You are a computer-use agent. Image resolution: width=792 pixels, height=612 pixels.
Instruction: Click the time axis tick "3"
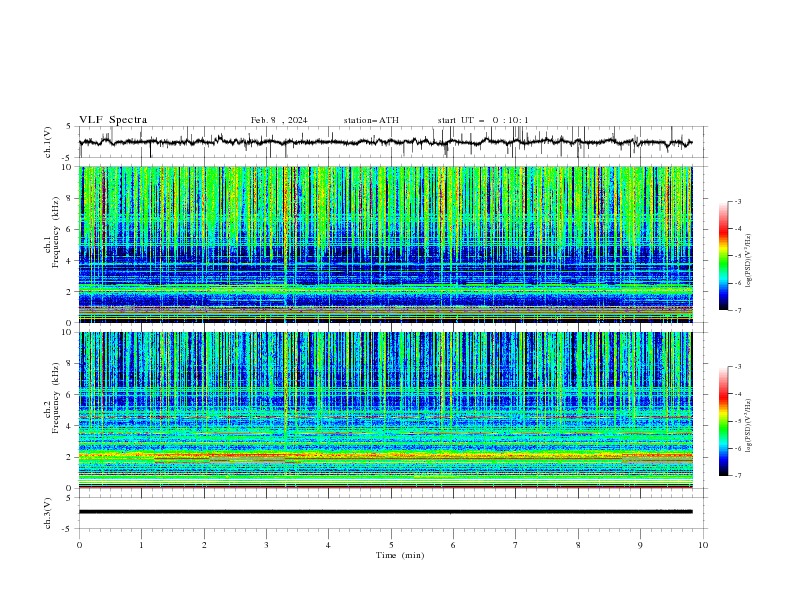click(266, 545)
